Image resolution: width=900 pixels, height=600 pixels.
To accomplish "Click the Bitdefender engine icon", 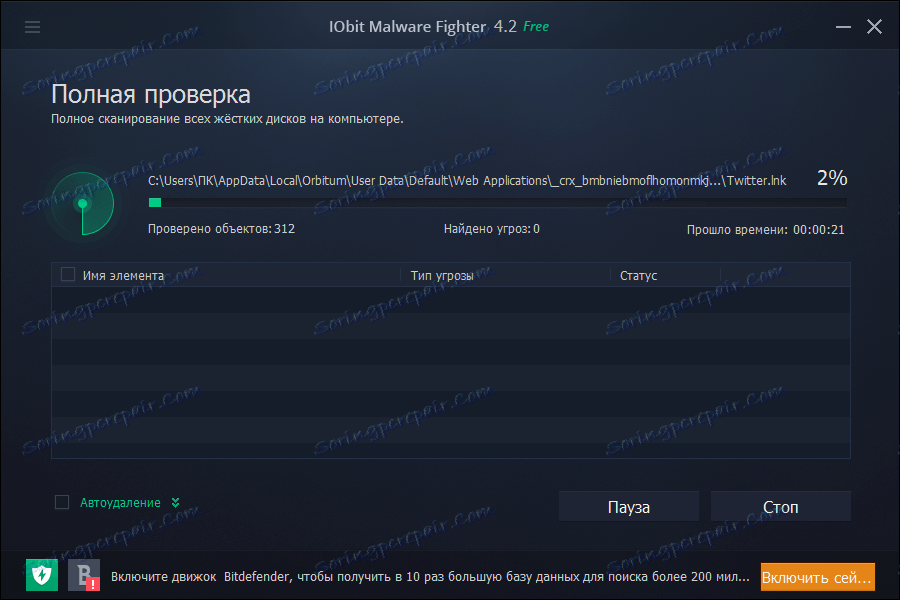I will point(84,575).
